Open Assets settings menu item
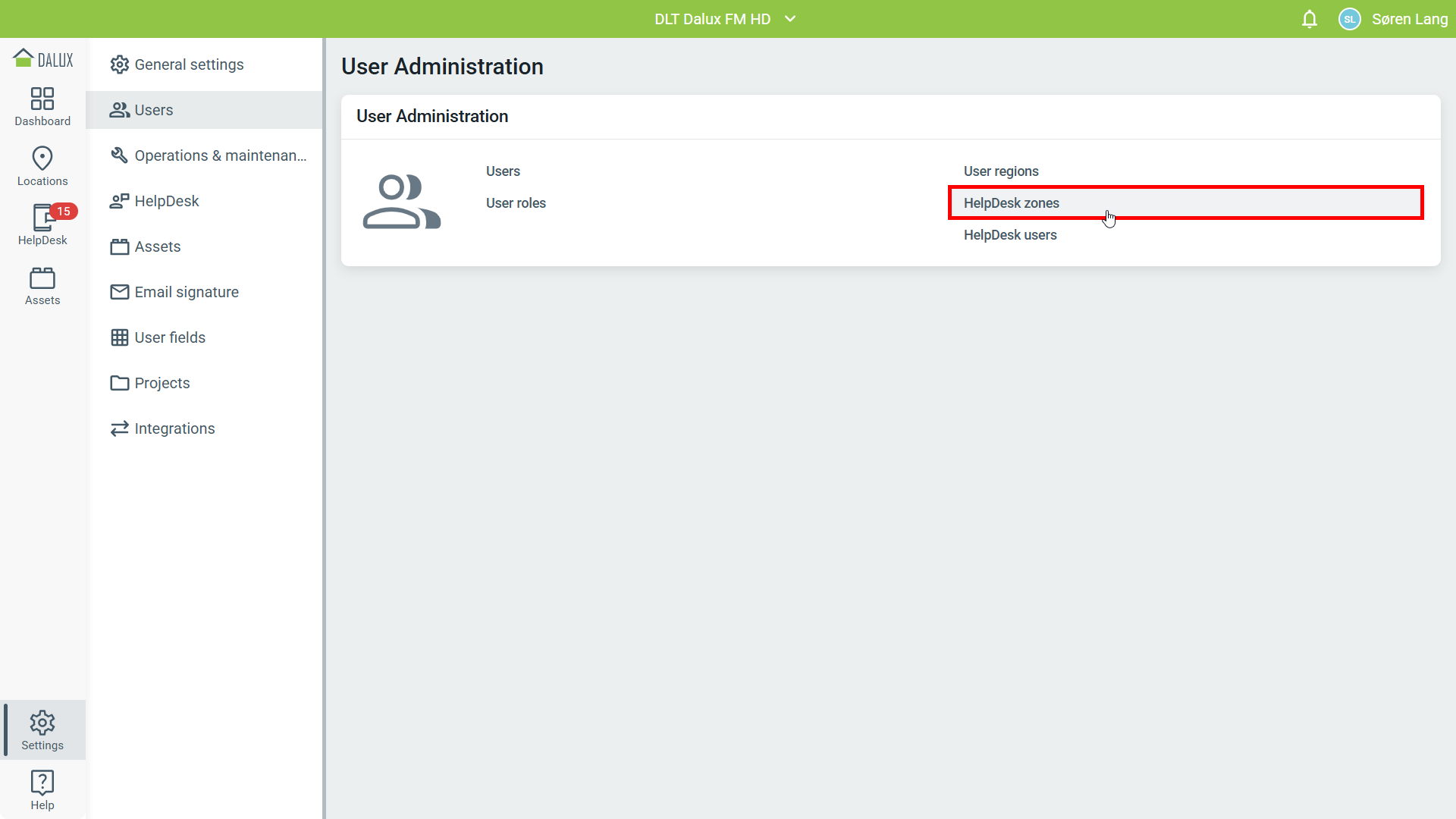The width and height of the screenshot is (1456, 819). (x=204, y=246)
